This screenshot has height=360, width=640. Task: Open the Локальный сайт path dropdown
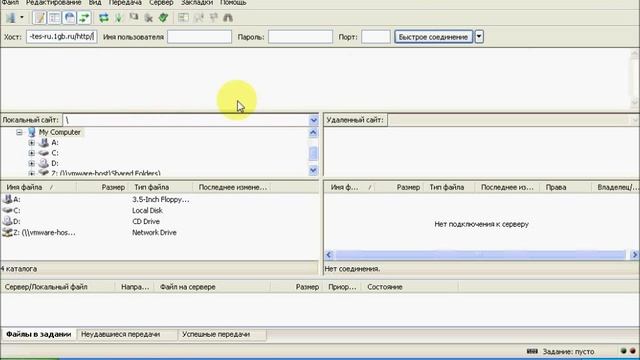tap(313, 120)
